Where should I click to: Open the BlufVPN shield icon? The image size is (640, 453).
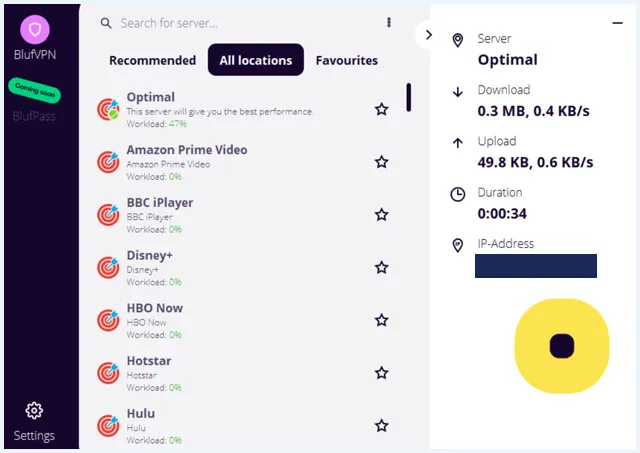coord(35,29)
